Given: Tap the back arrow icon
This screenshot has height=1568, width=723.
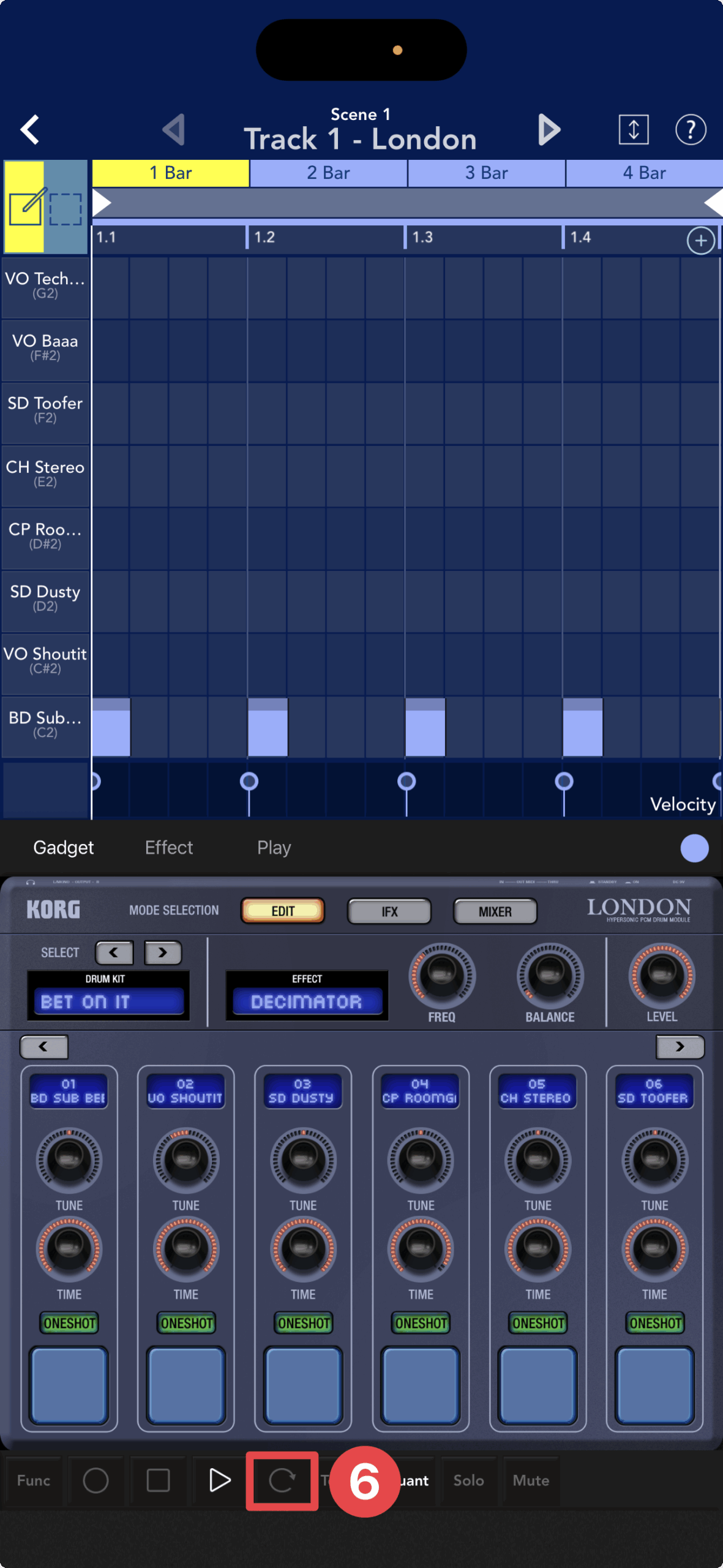Looking at the screenshot, I should pos(29,130).
